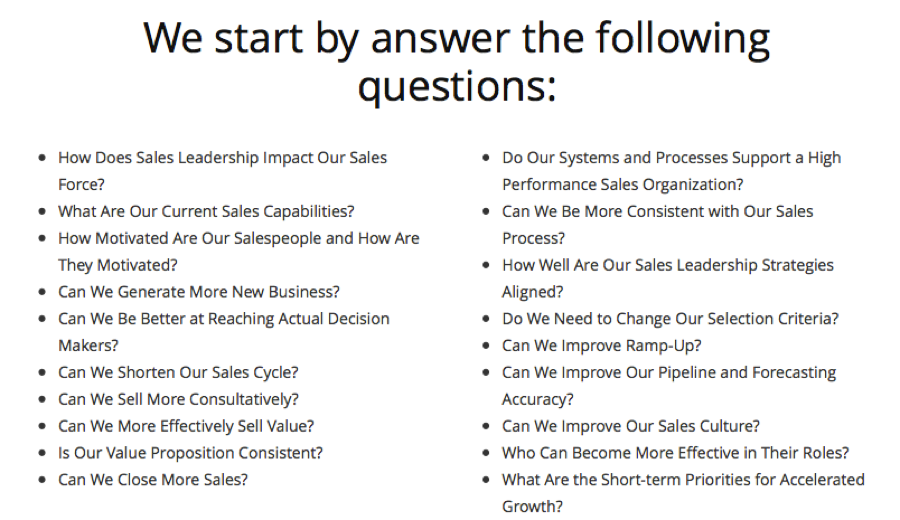This screenshot has width=900, height=520.
Task: Select 'How Motivated Are Our Salespeople' bullet text
Action: 239,252
